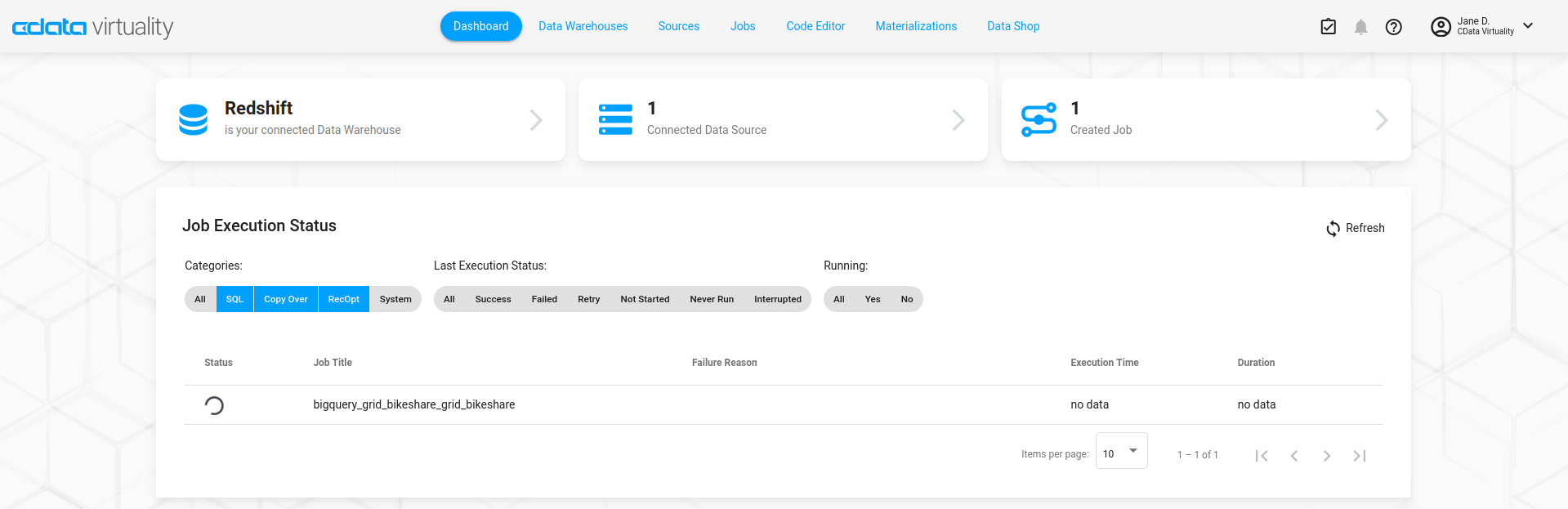This screenshot has width=1568, height=509.
Task: Toggle the SQL category filter
Action: [x=235, y=299]
